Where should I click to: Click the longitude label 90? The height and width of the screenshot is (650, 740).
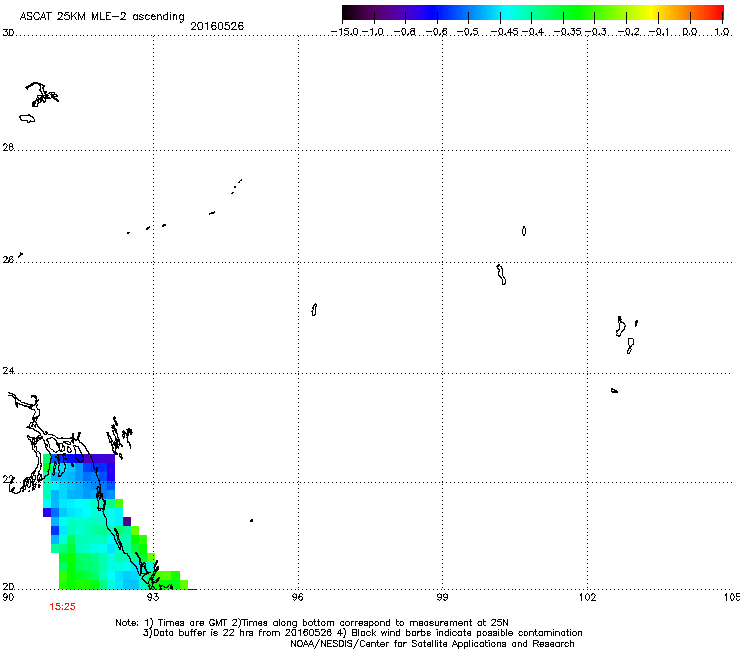coord(8,597)
